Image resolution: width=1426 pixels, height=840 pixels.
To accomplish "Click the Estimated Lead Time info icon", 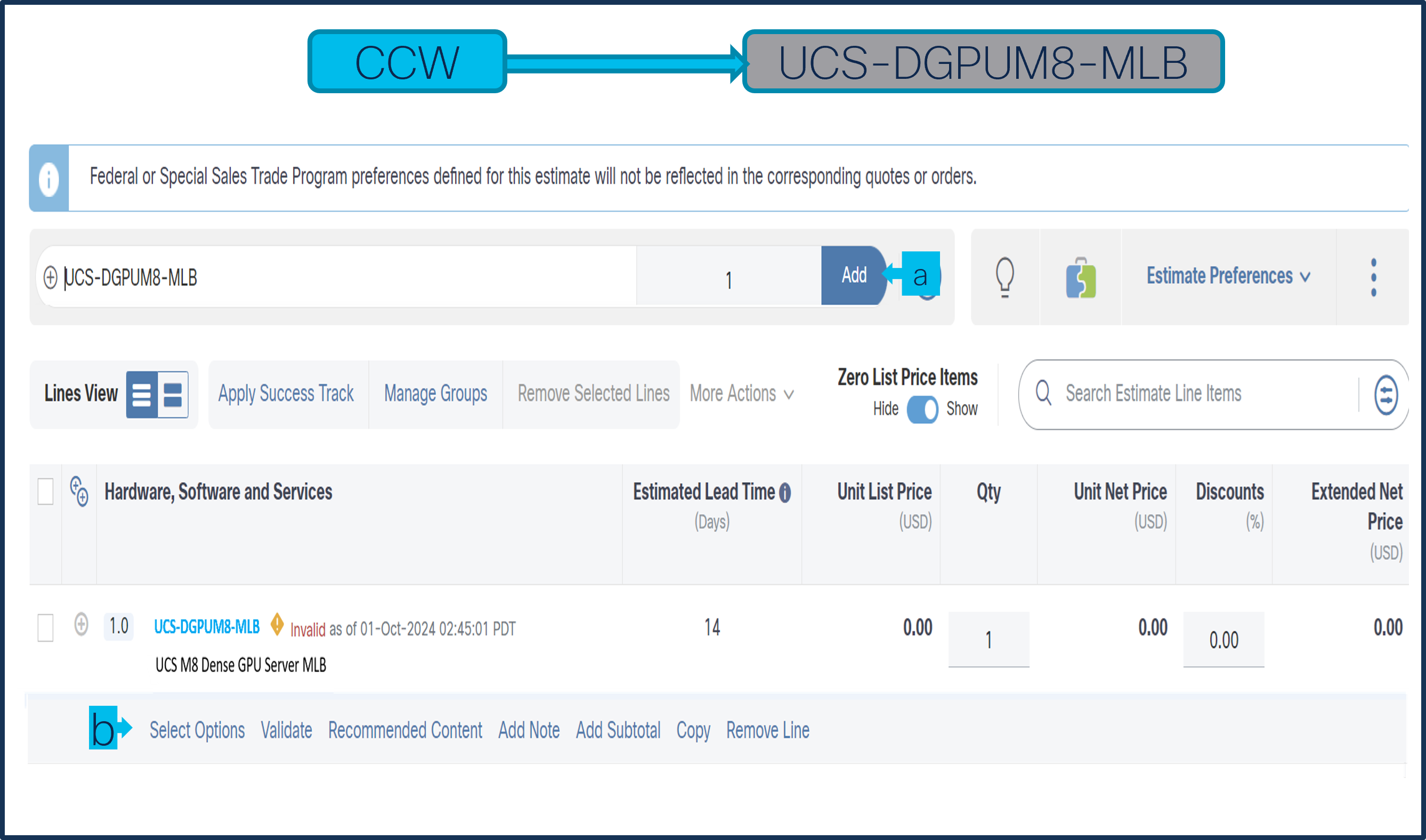I will 784,493.
